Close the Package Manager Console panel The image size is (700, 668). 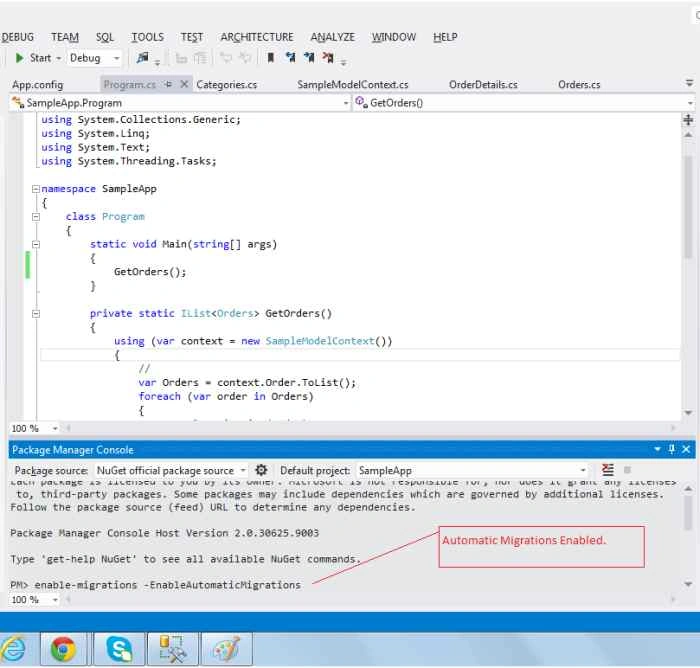pyautogui.click(x=686, y=449)
